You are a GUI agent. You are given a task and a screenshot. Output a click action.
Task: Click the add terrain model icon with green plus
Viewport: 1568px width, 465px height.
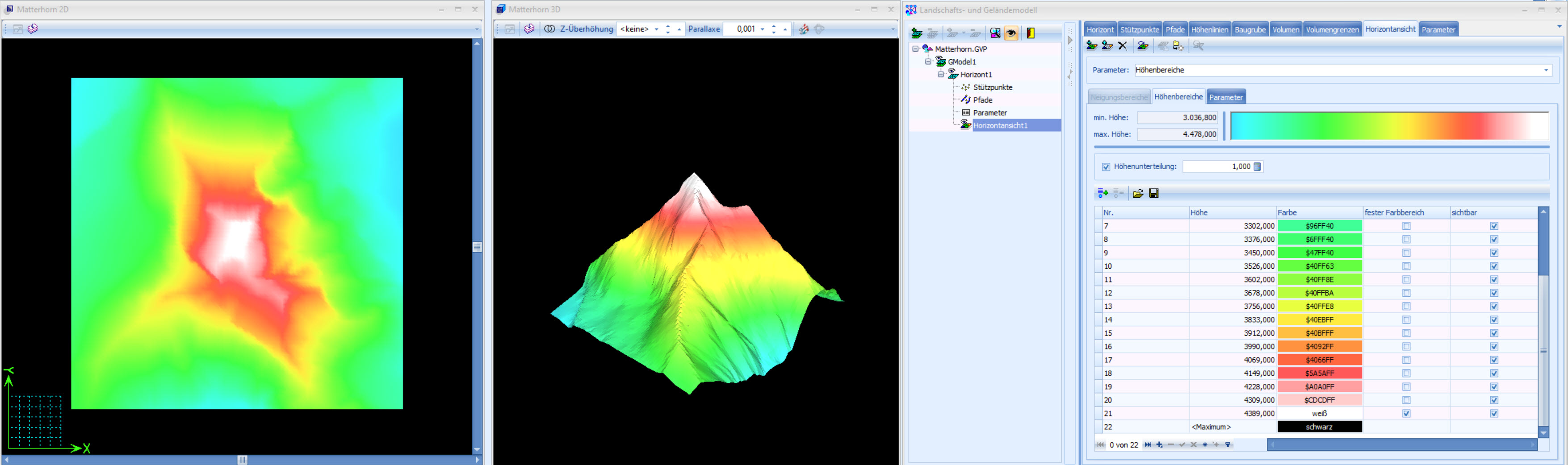(x=917, y=33)
